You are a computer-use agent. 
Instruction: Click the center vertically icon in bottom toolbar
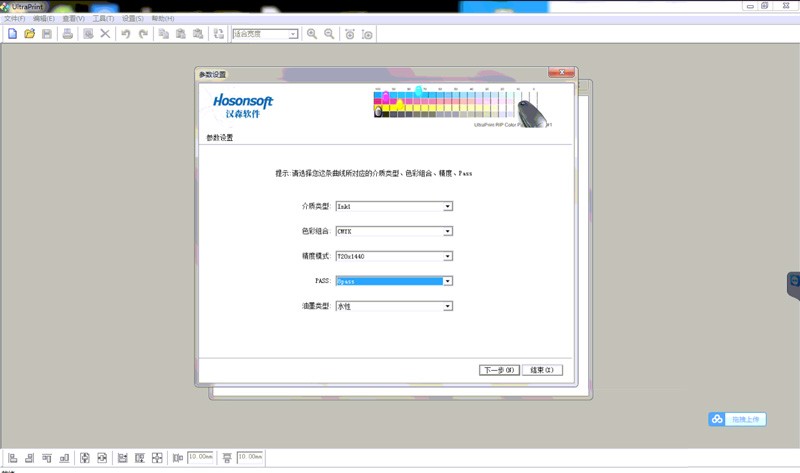[85, 458]
